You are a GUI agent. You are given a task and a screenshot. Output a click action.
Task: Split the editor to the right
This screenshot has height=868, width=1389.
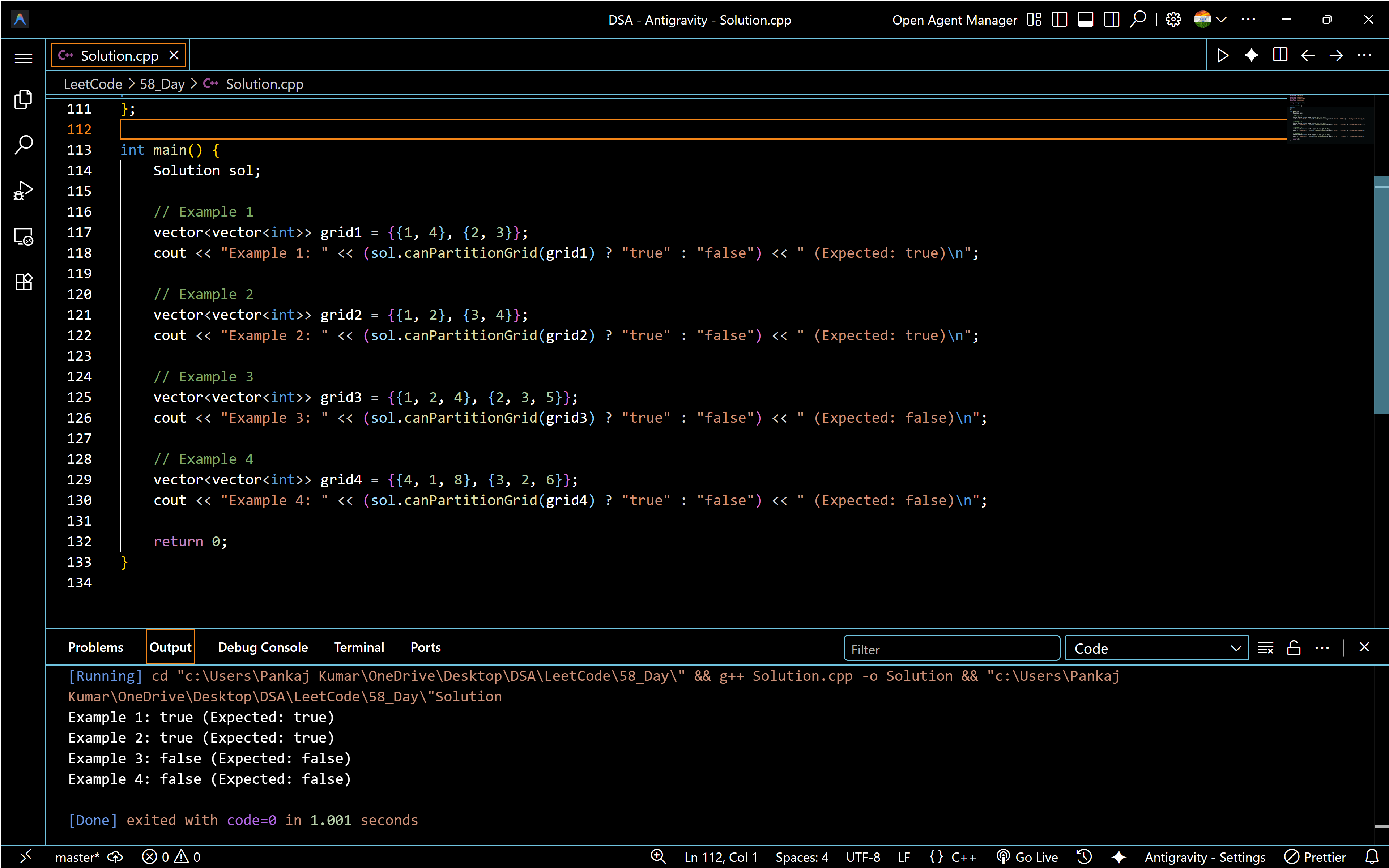[1280, 56]
